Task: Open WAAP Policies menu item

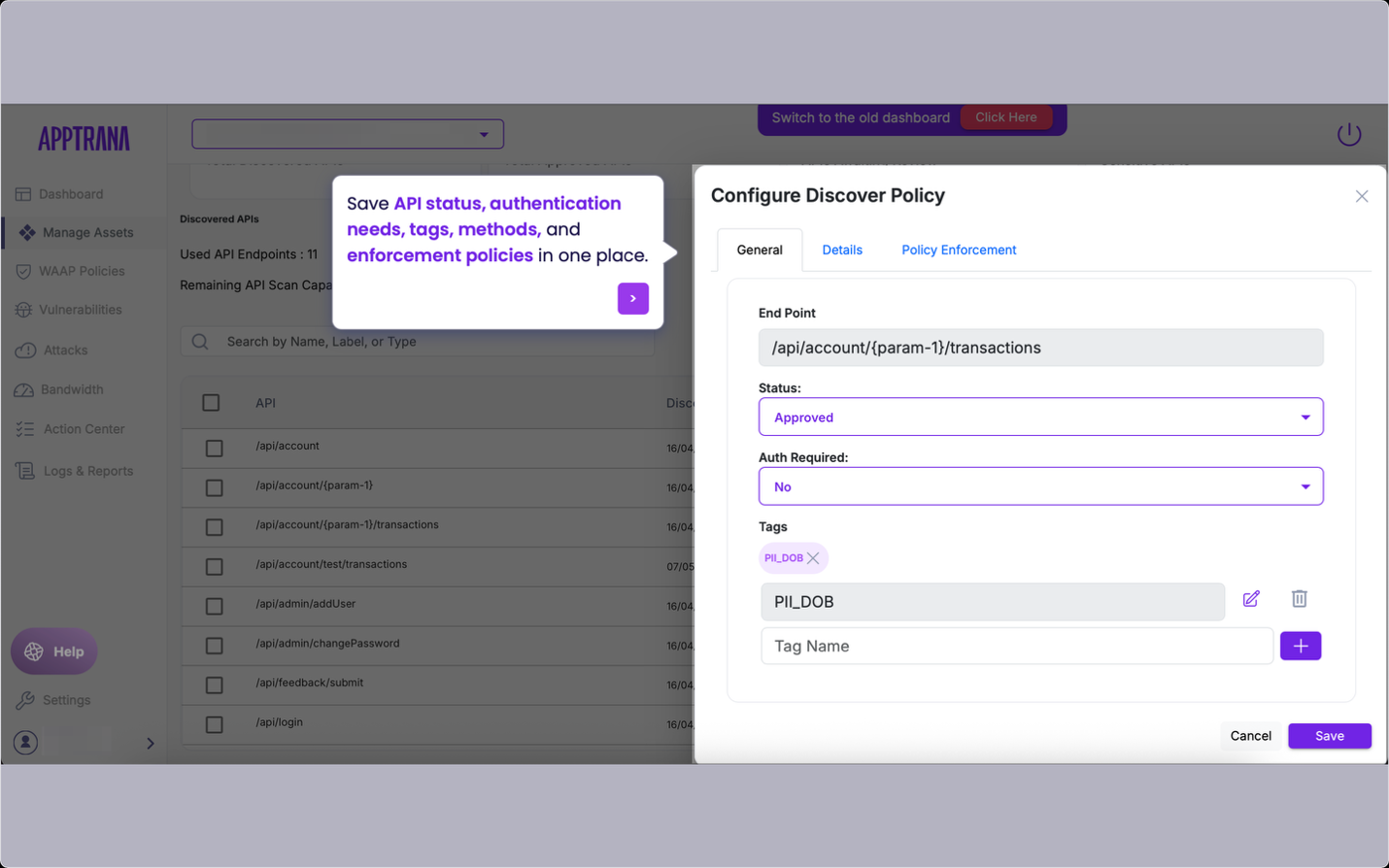Action: 82,272
